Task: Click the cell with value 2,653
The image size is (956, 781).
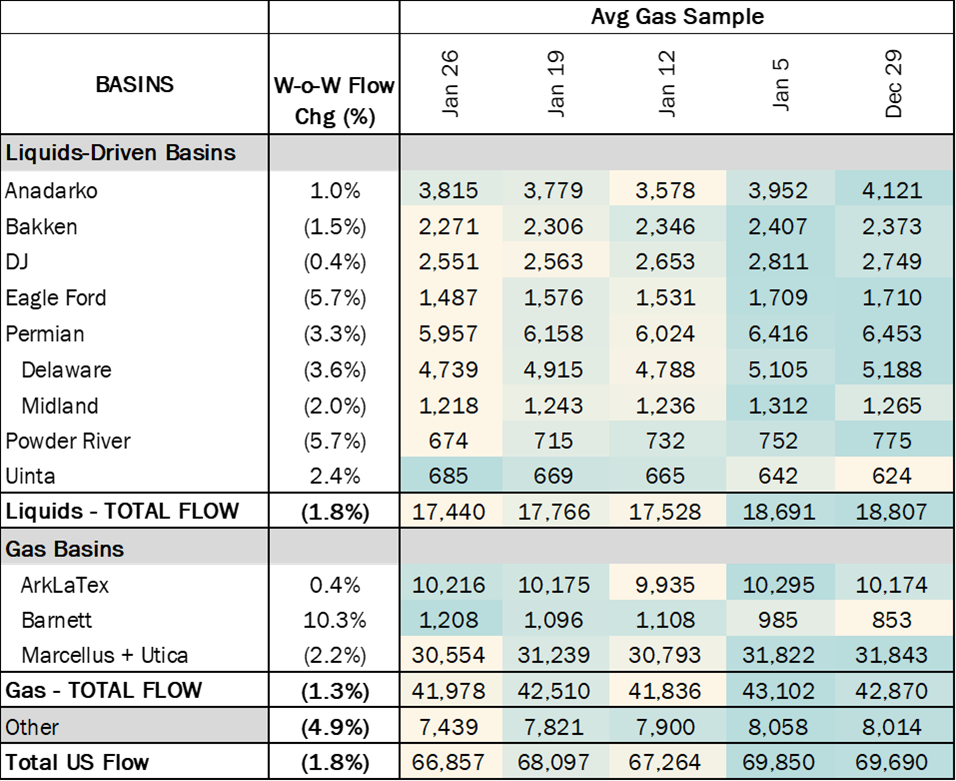Action: pyautogui.click(x=665, y=262)
